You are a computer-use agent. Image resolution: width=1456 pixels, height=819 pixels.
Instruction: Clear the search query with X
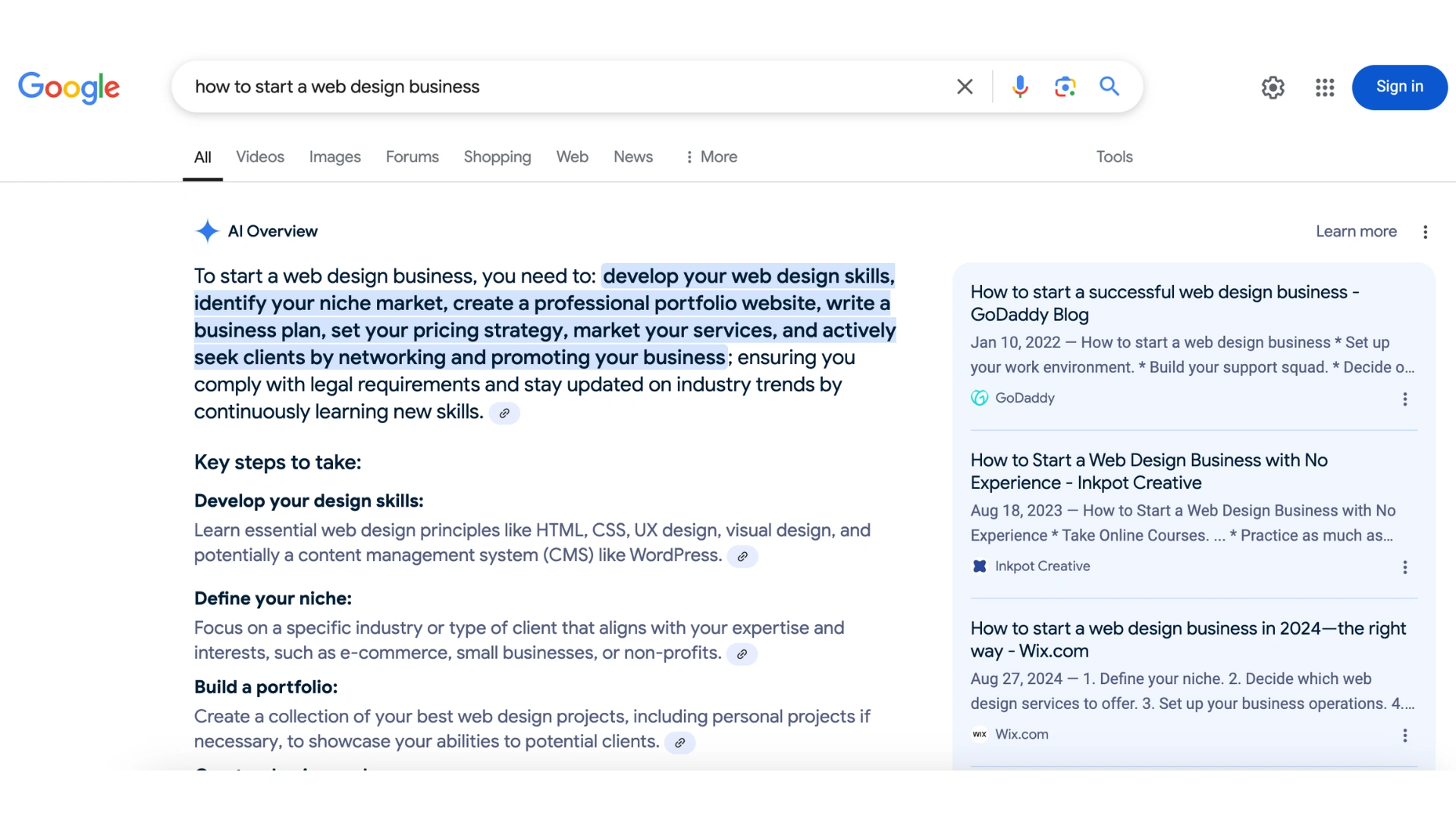point(965,86)
